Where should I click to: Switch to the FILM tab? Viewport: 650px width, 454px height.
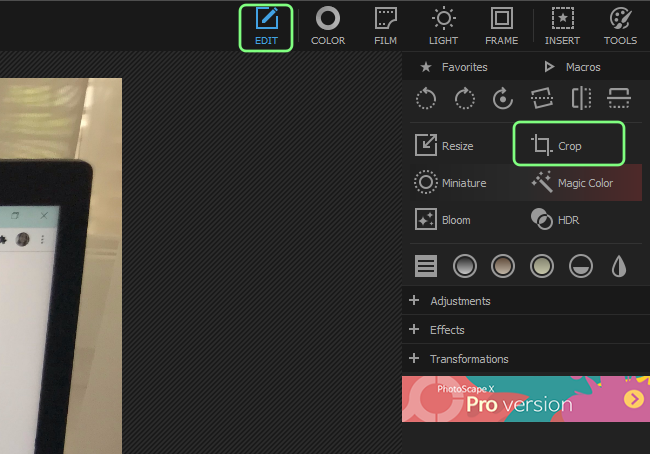click(386, 27)
